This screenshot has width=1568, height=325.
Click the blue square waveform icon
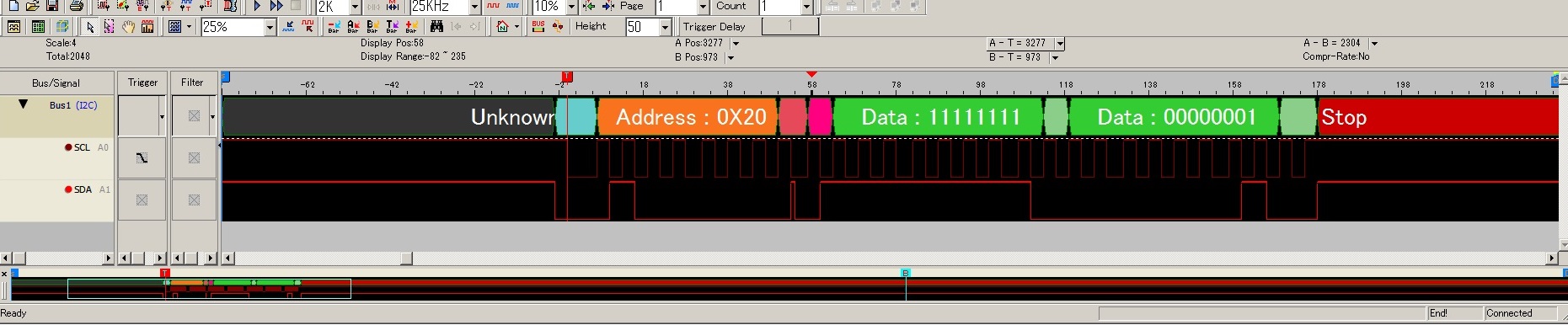coord(512,6)
